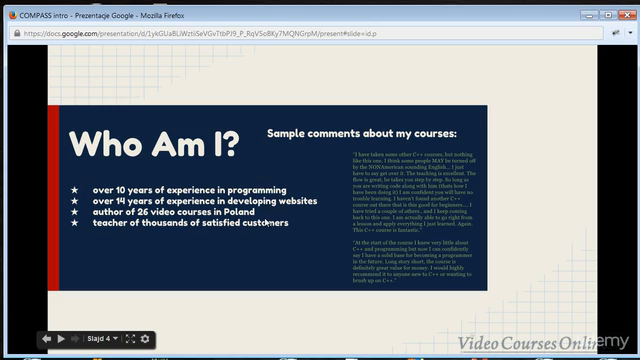Click the padlock site identity icon
The height and width of the screenshot is (360, 640).
tap(17, 33)
